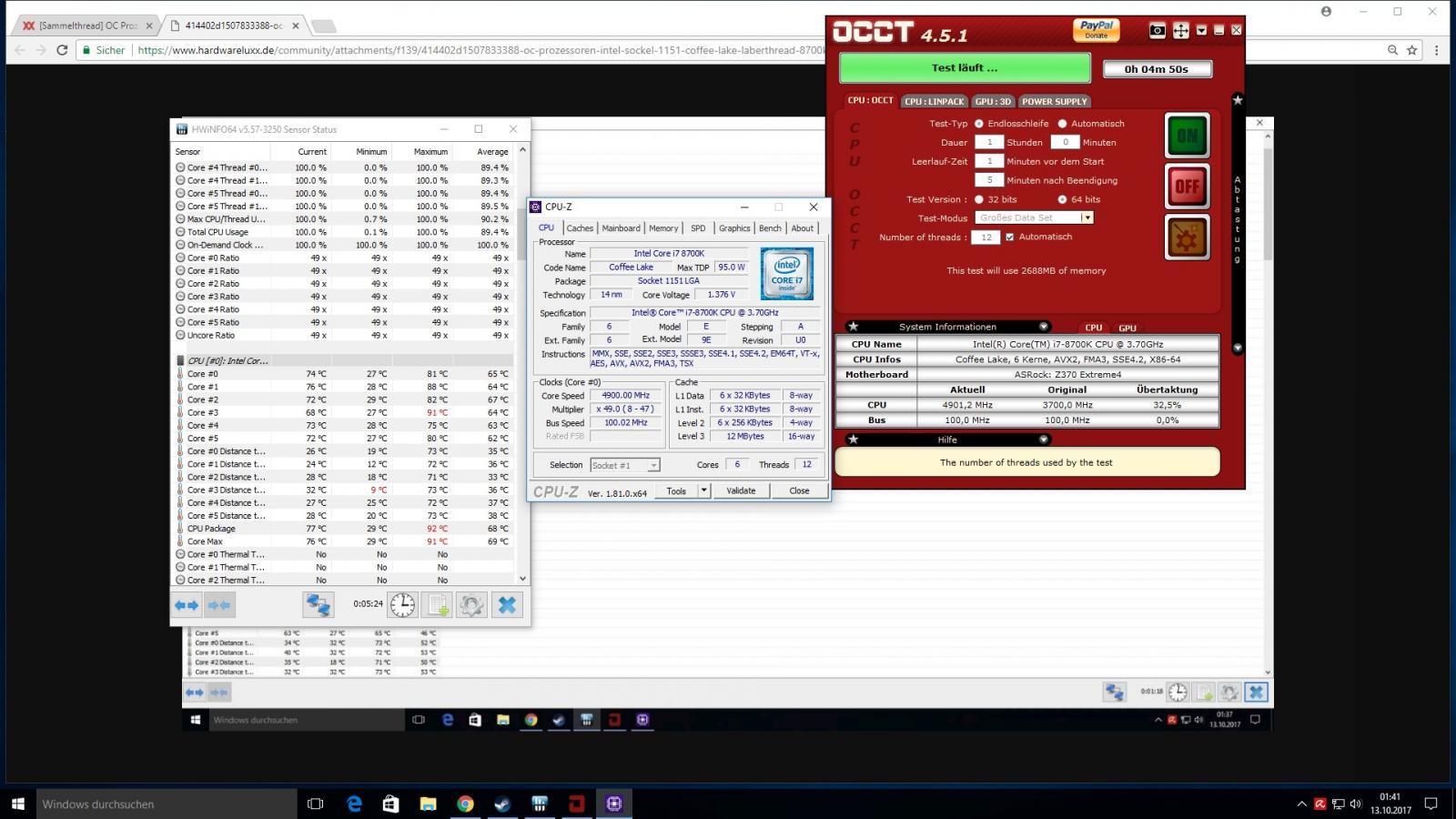Click the HWiNFO clock reset timer icon
The height and width of the screenshot is (819, 1456).
pos(402,605)
